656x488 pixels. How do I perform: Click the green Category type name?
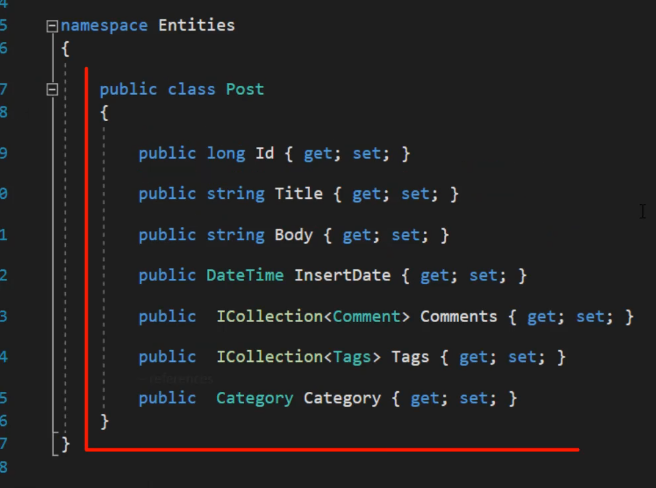pos(255,398)
